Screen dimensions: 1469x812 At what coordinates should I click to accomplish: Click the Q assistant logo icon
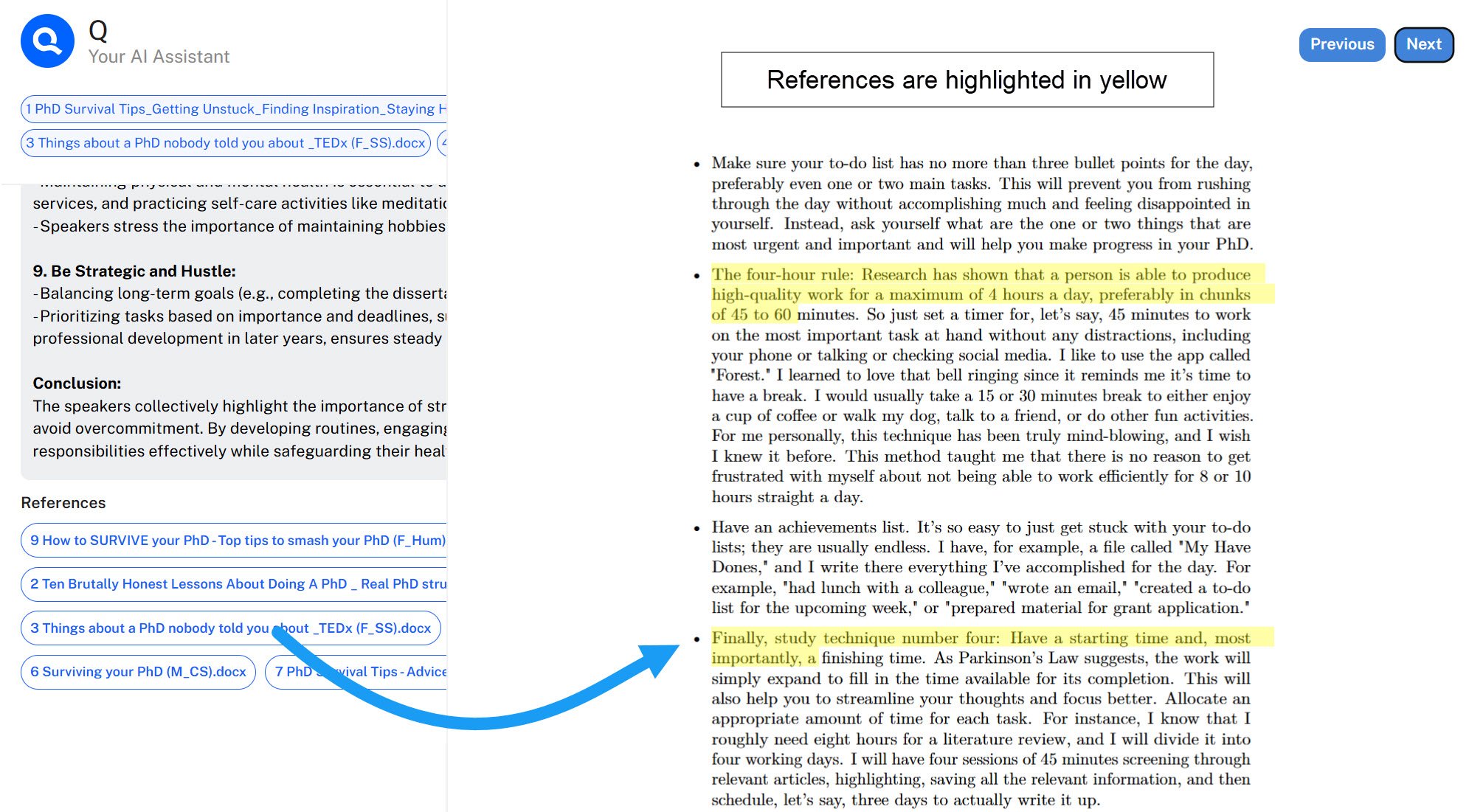pos(47,41)
